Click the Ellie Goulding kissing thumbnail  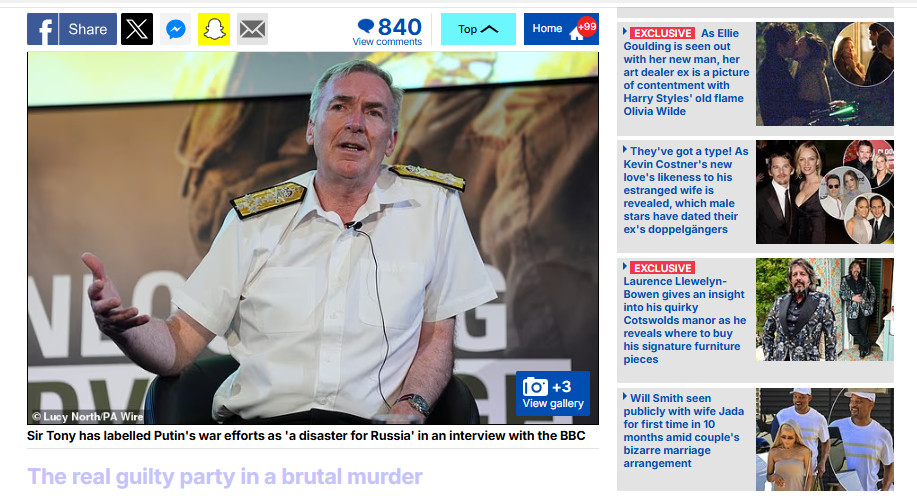pyautogui.click(x=825, y=74)
